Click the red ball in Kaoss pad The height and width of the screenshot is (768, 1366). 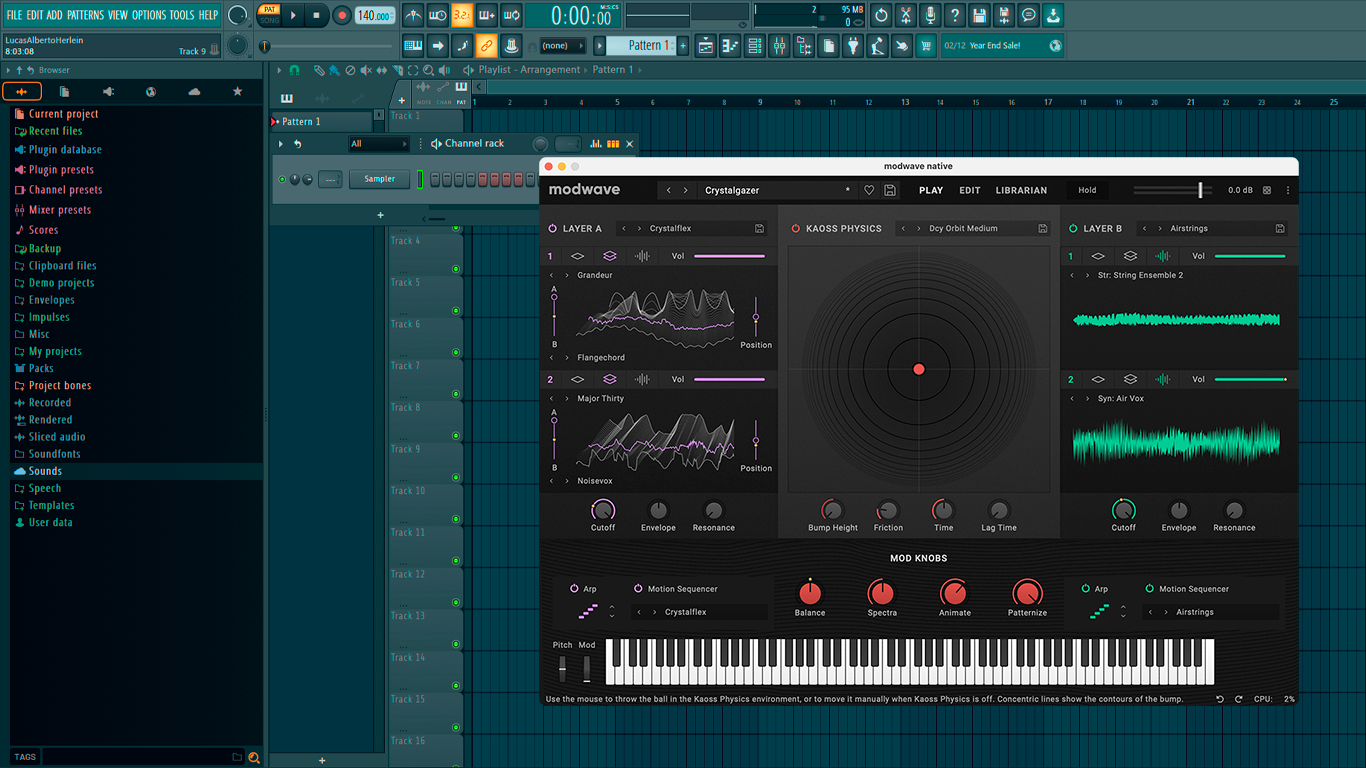(x=919, y=369)
